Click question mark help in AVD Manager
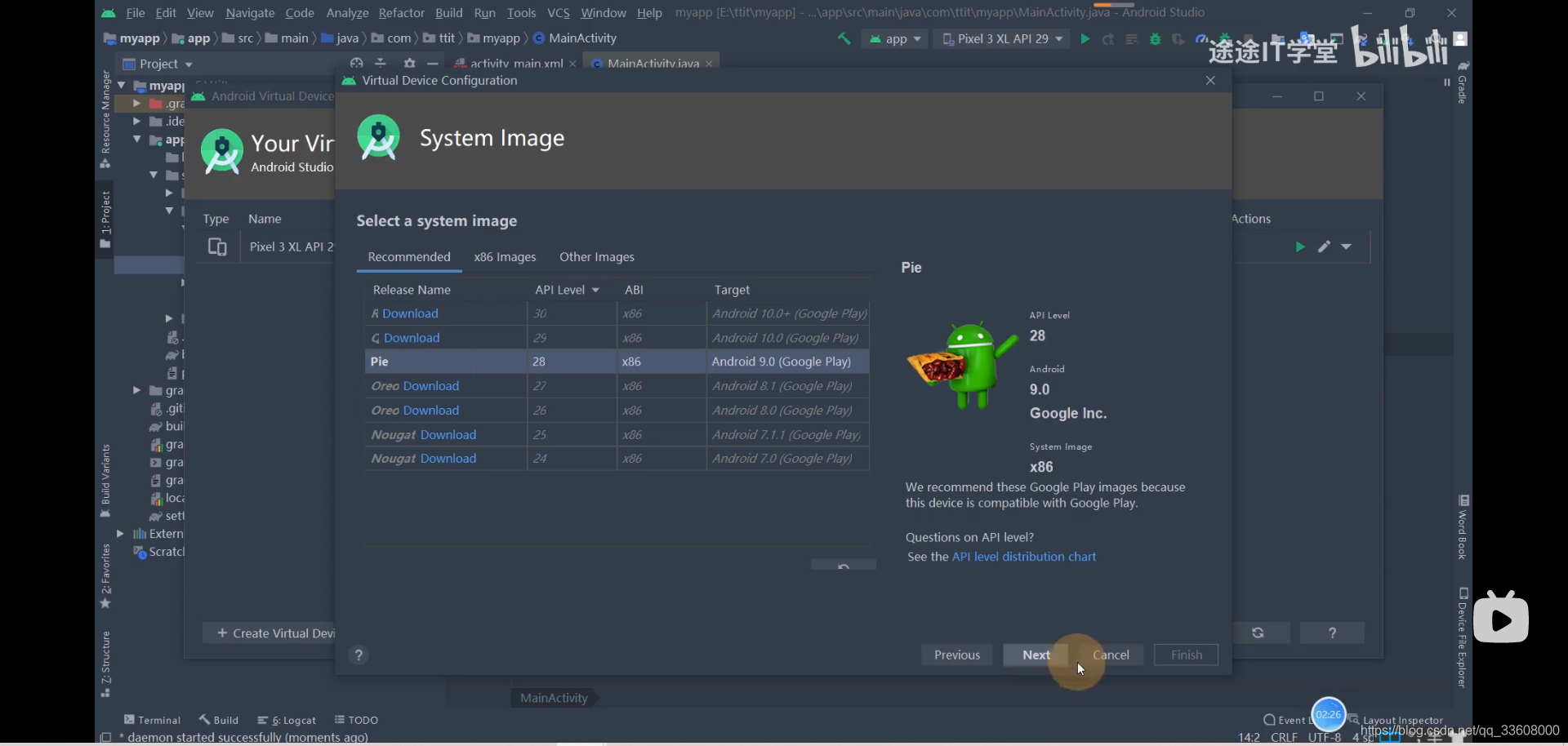Viewport: 1568px width, 746px height. [1332, 633]
